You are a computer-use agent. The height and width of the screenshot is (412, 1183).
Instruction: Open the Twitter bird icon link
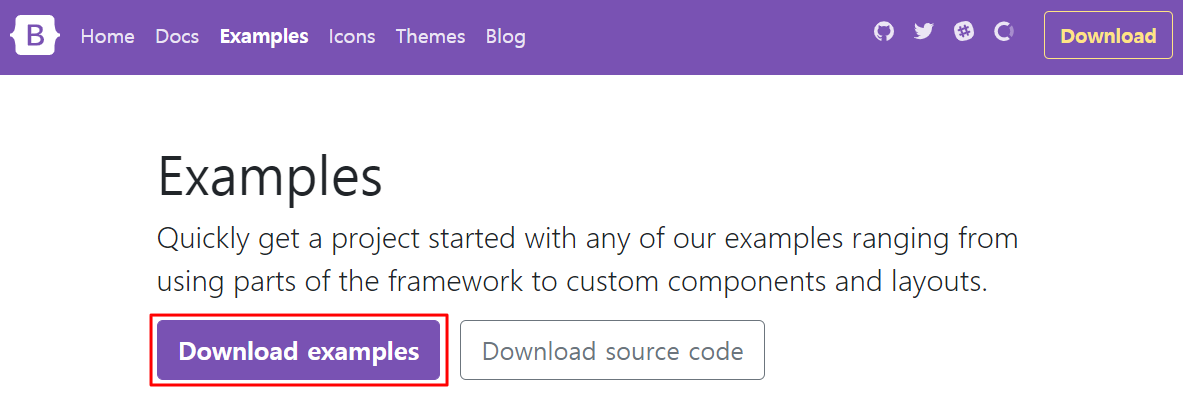click(x=923, y=32)
